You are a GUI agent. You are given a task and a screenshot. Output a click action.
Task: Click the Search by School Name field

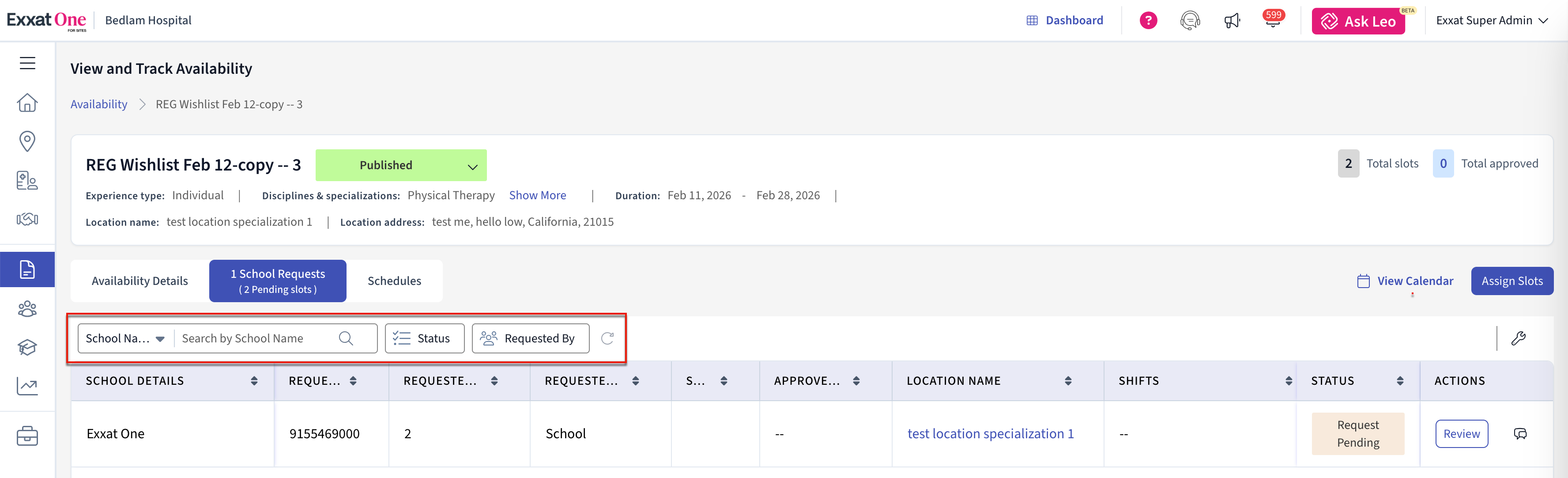256,338
